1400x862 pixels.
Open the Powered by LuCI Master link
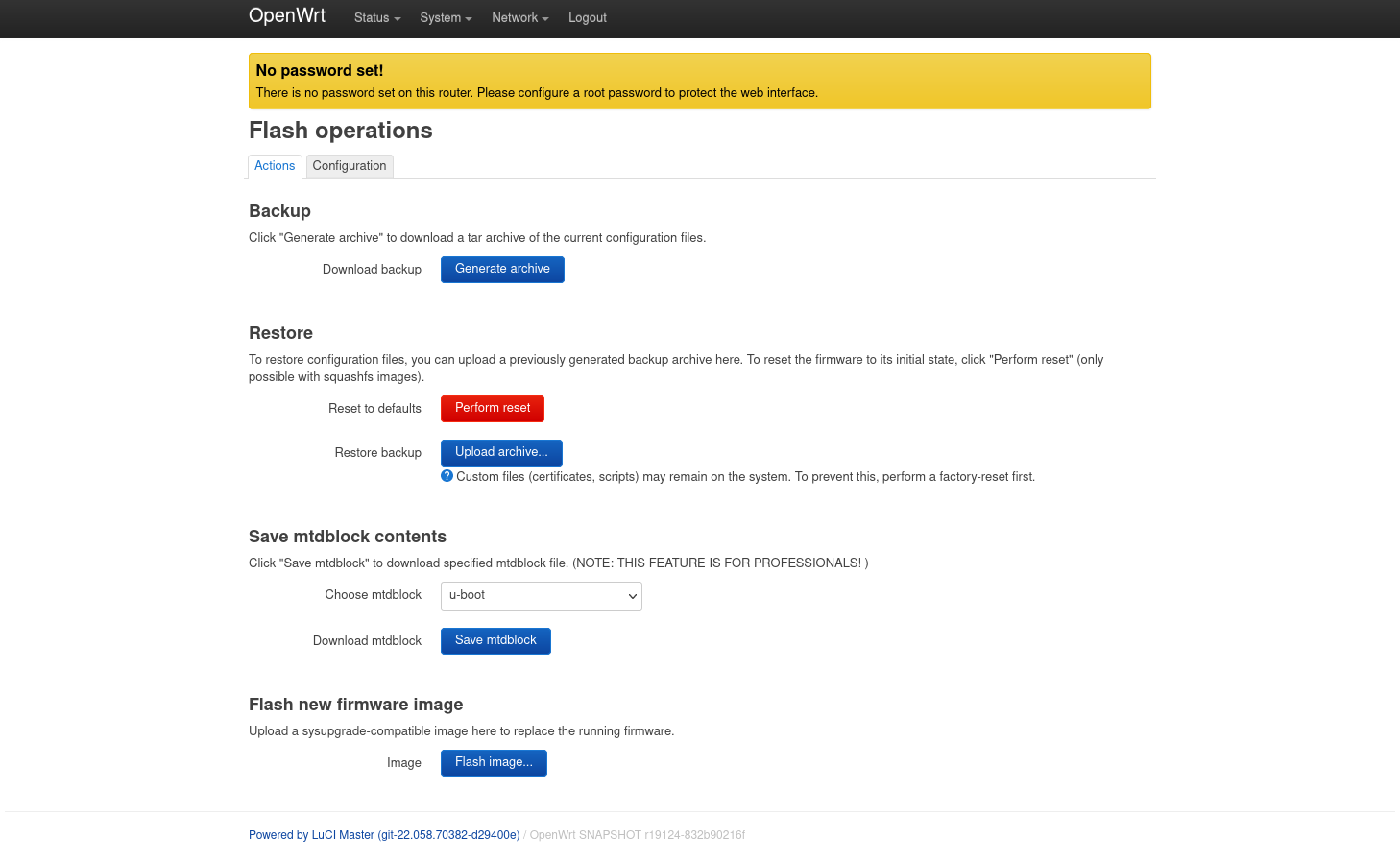[384, 835]
